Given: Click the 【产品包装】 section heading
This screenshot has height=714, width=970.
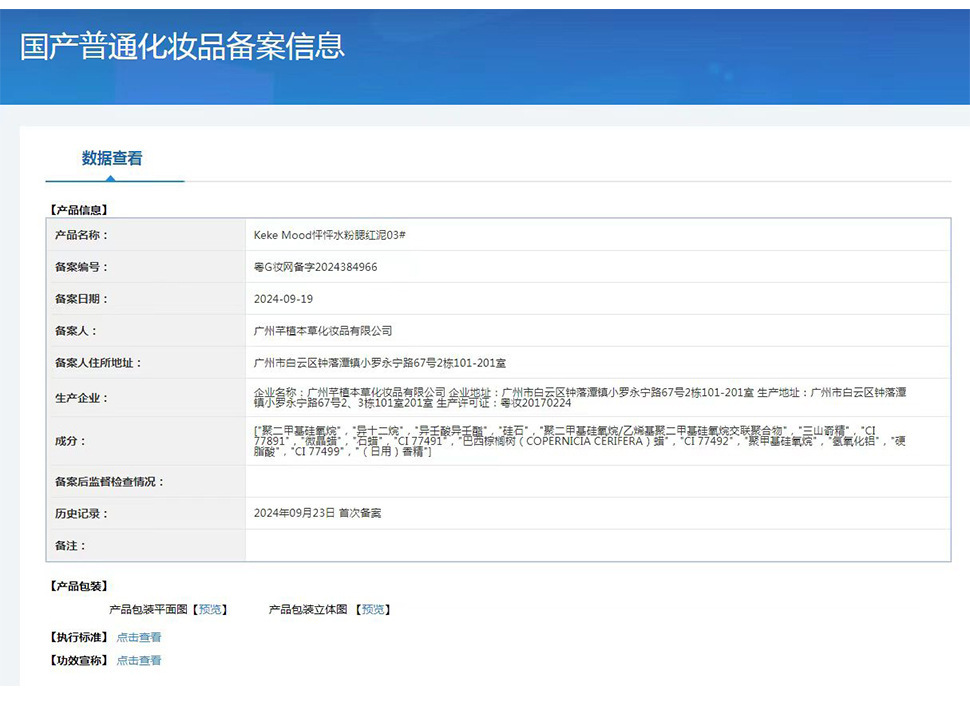Looking at the screenshot, I should 79,587.
